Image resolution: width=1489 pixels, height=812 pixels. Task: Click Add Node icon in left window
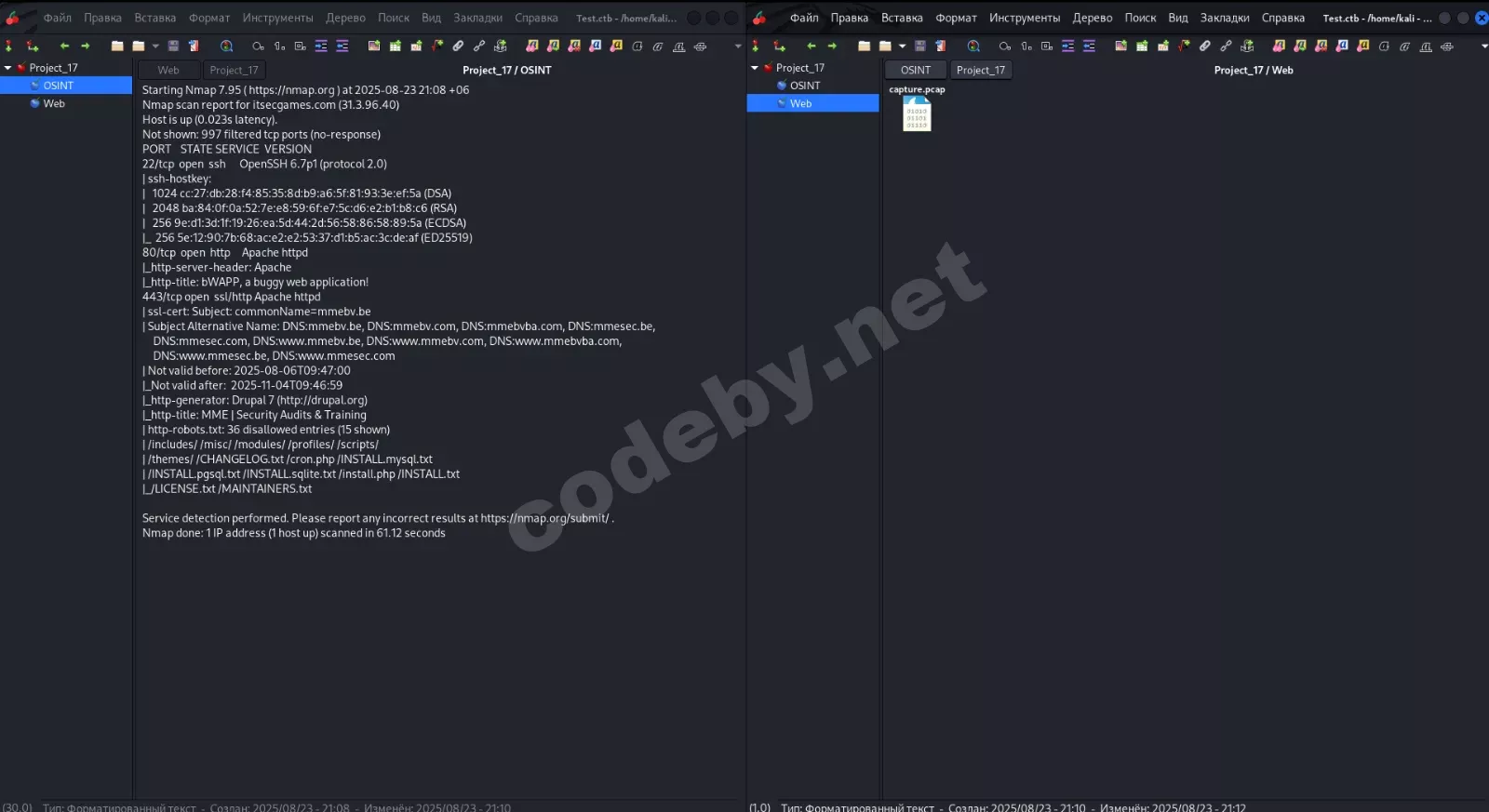click(8, 46)
